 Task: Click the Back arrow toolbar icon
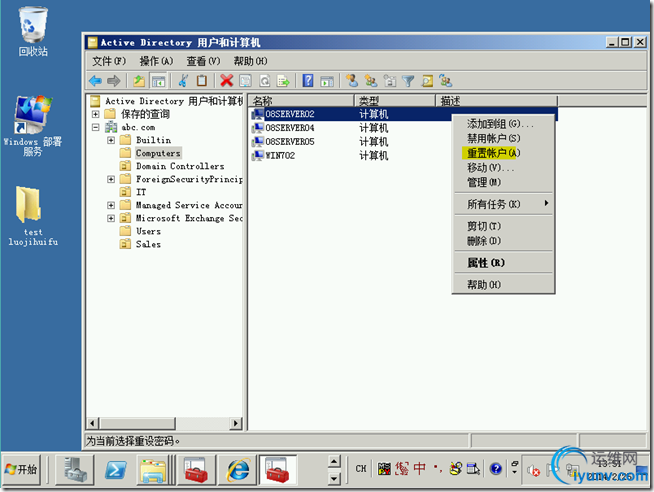pyautogui.click(x=96, y=80)
